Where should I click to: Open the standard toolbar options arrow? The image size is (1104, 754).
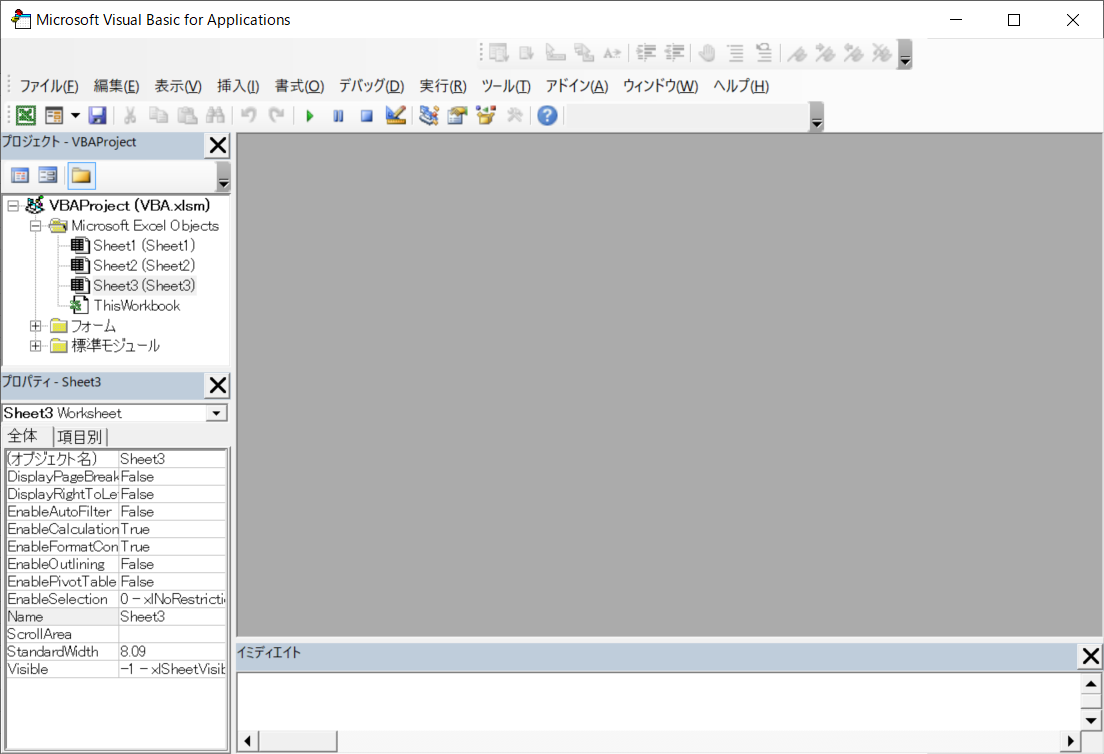817,117
